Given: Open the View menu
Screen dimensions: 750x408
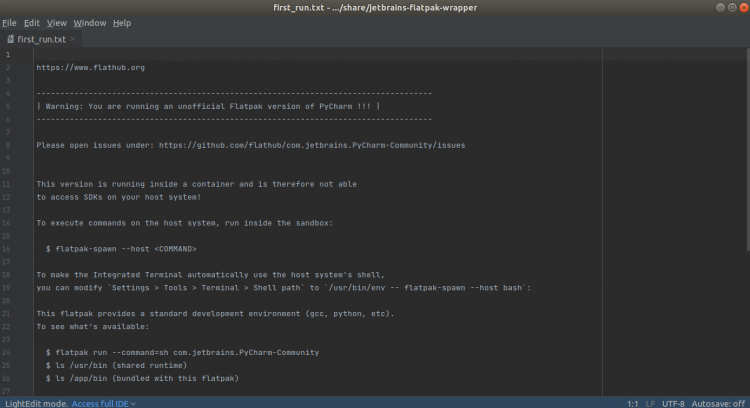Looking at the screenshot, I should click(56, 23).
